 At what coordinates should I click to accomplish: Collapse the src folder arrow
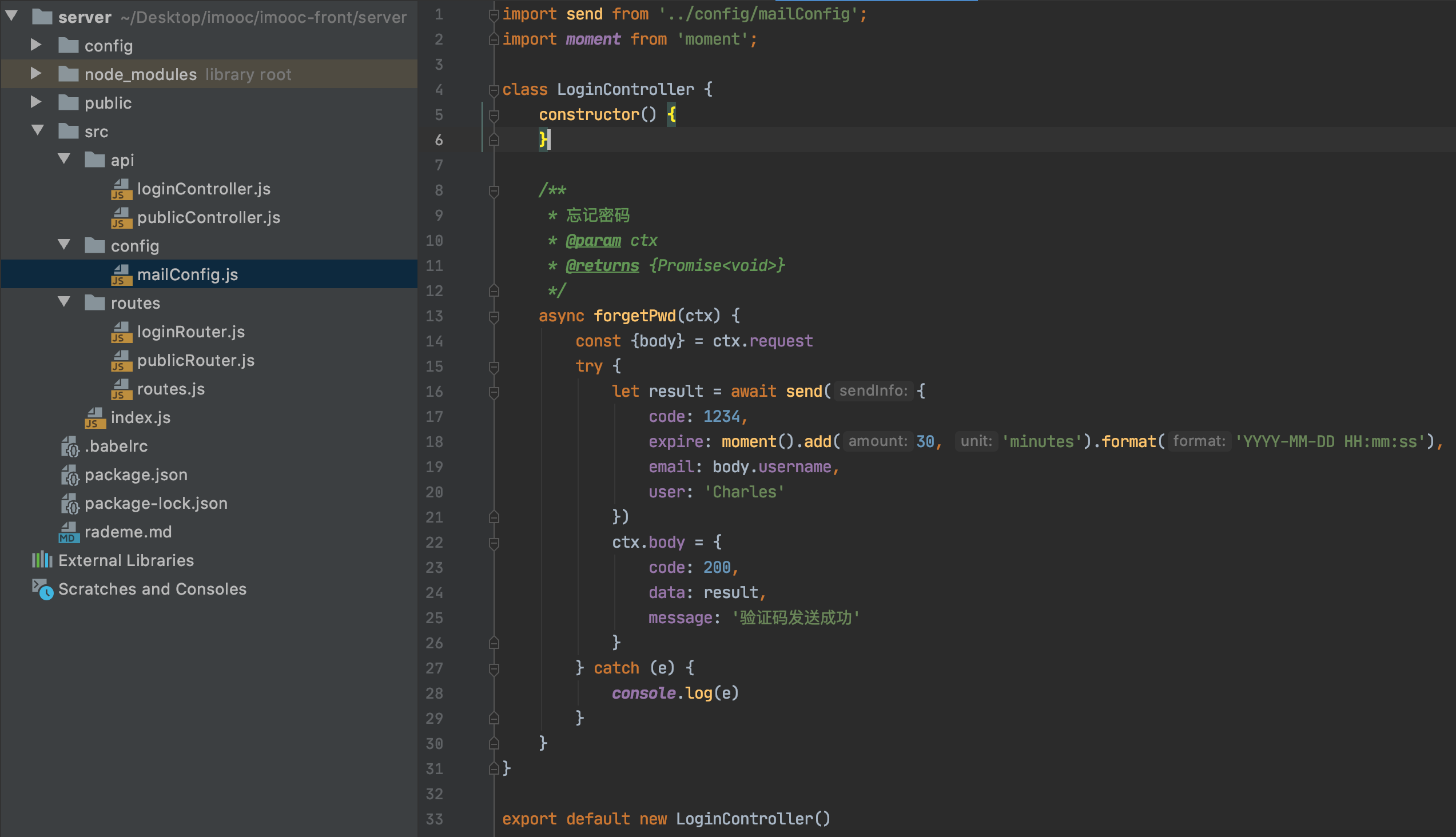tap(38, 130)
